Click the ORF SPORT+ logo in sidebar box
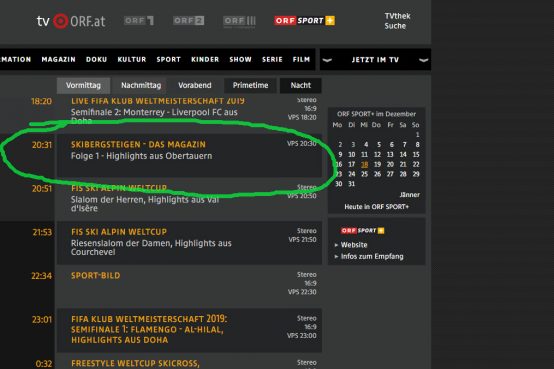 tap(363, 230)
